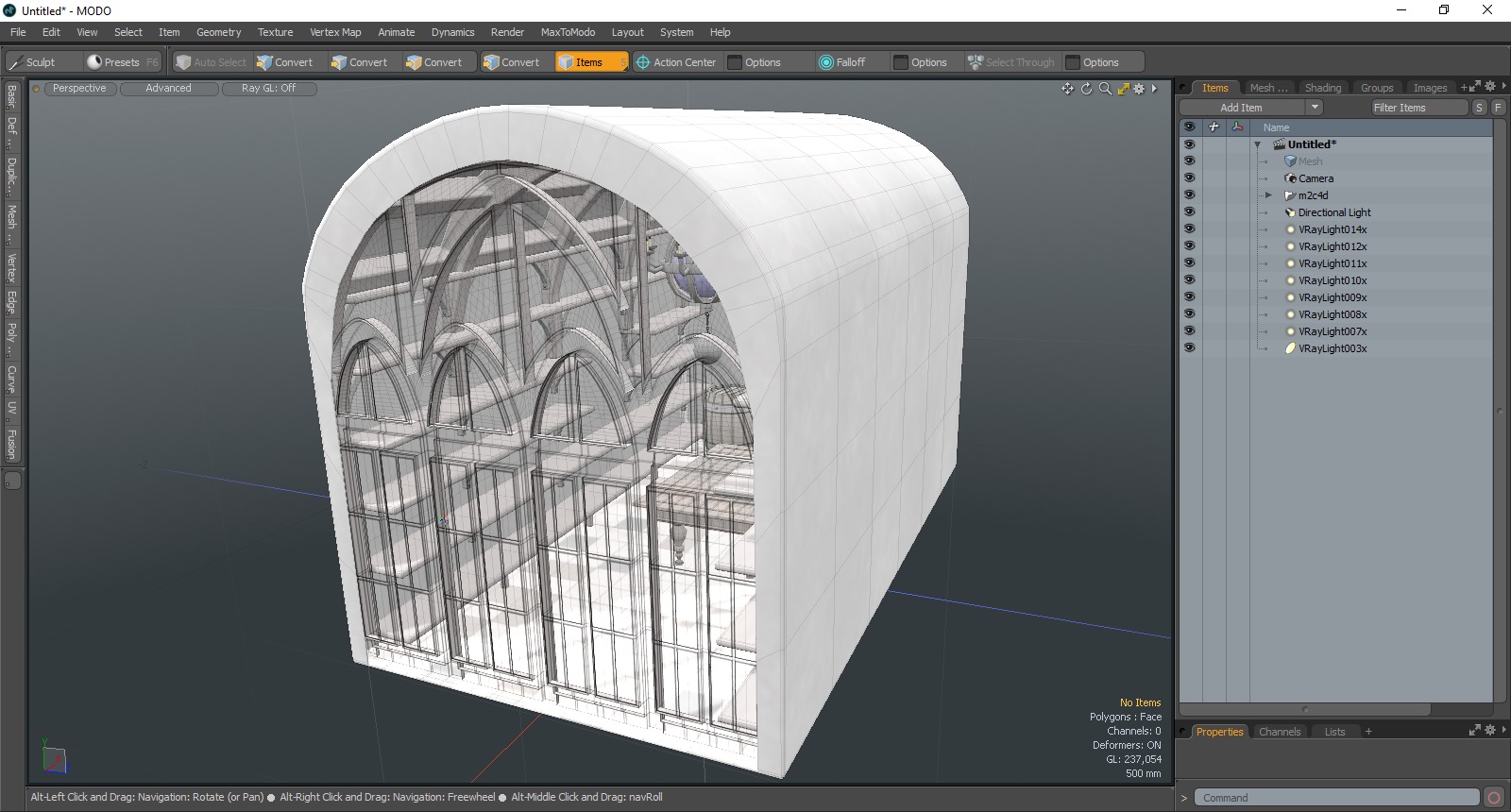Open the MaxToModo menu
This screenshot has height=812, width=1511.
coord(568,32)
